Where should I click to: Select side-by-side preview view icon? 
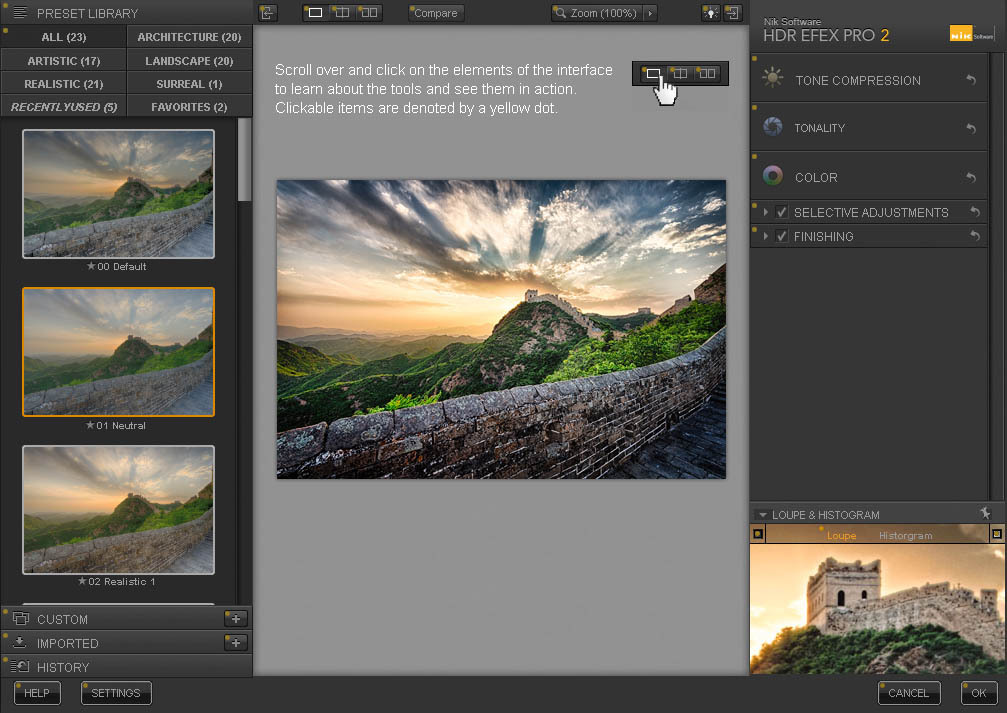point(369,13)
